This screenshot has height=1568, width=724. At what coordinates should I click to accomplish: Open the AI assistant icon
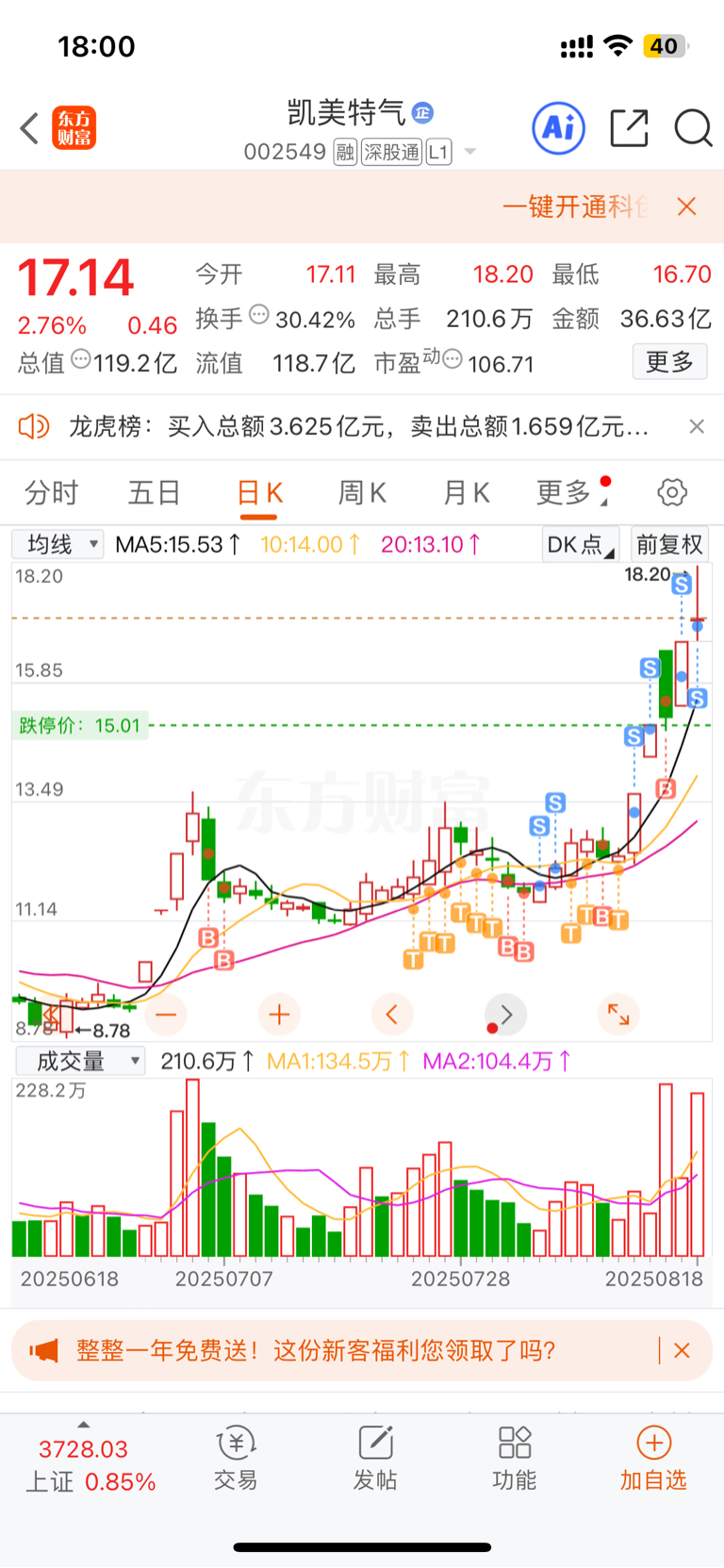(x=558, y=128)
